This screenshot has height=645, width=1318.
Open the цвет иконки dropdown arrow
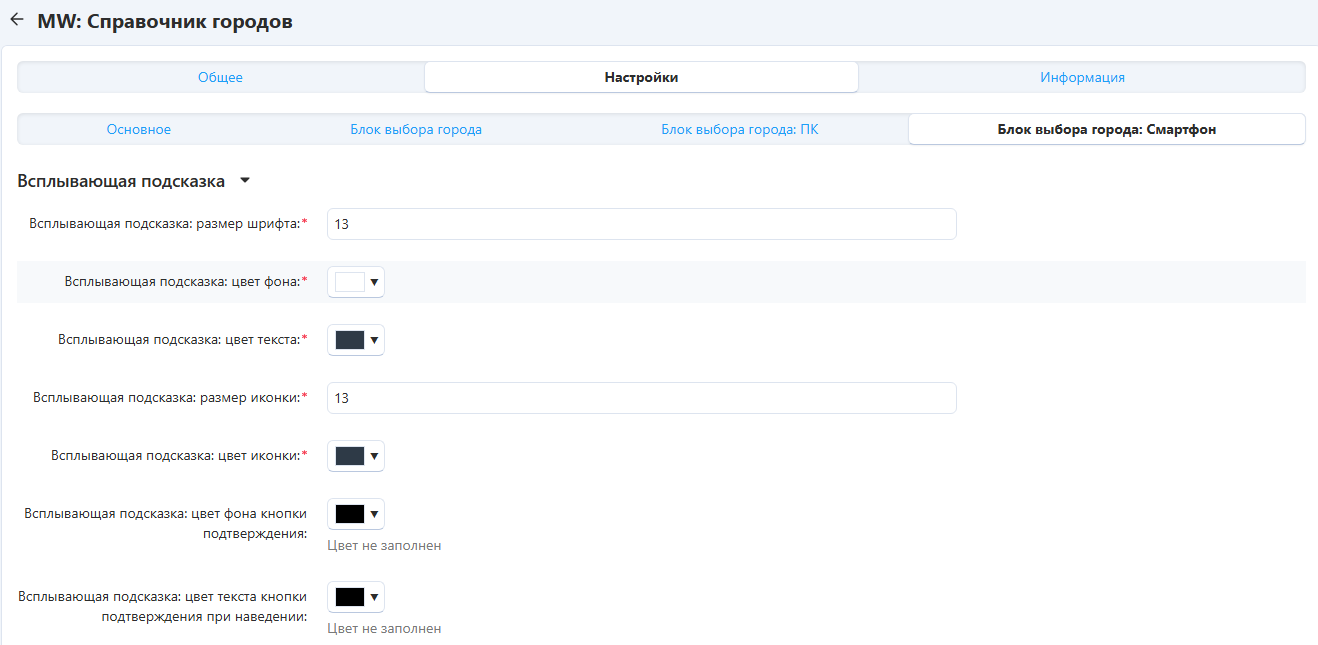tap(374, 456)
